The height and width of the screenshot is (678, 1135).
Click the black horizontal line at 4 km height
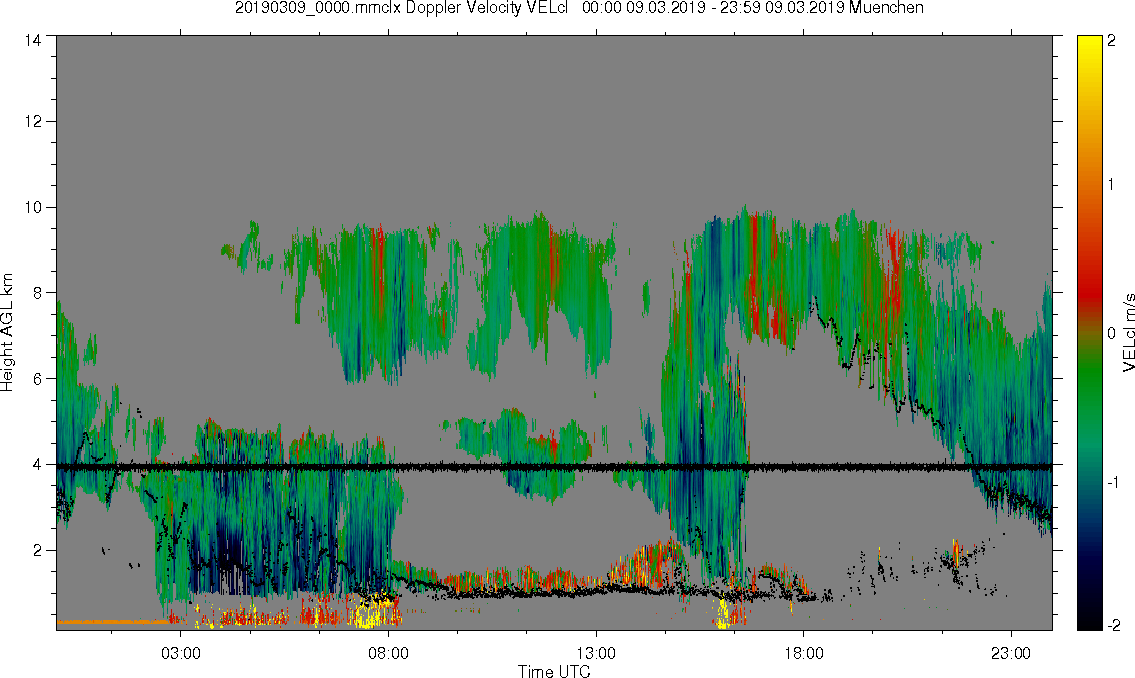click(x=554, y=467)
